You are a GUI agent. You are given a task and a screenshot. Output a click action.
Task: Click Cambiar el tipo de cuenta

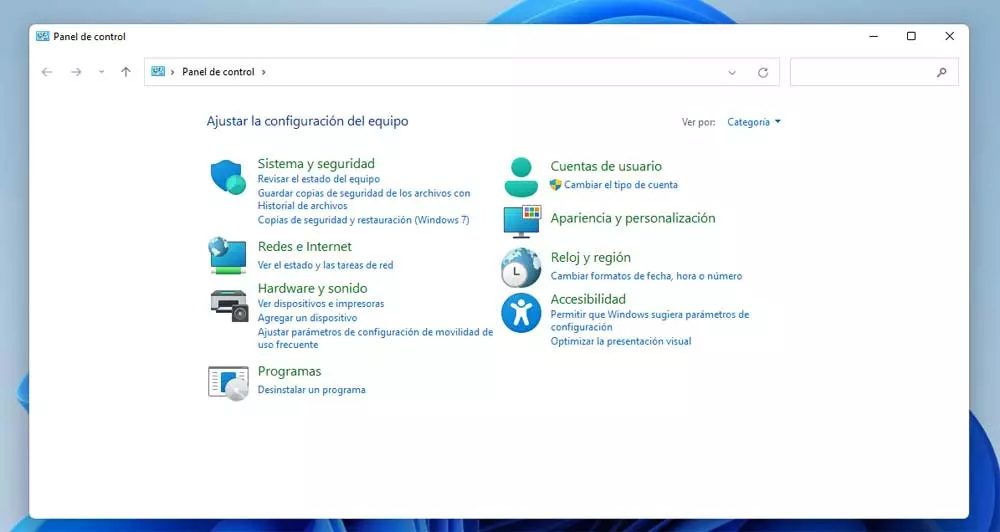(x=621, y=185)
